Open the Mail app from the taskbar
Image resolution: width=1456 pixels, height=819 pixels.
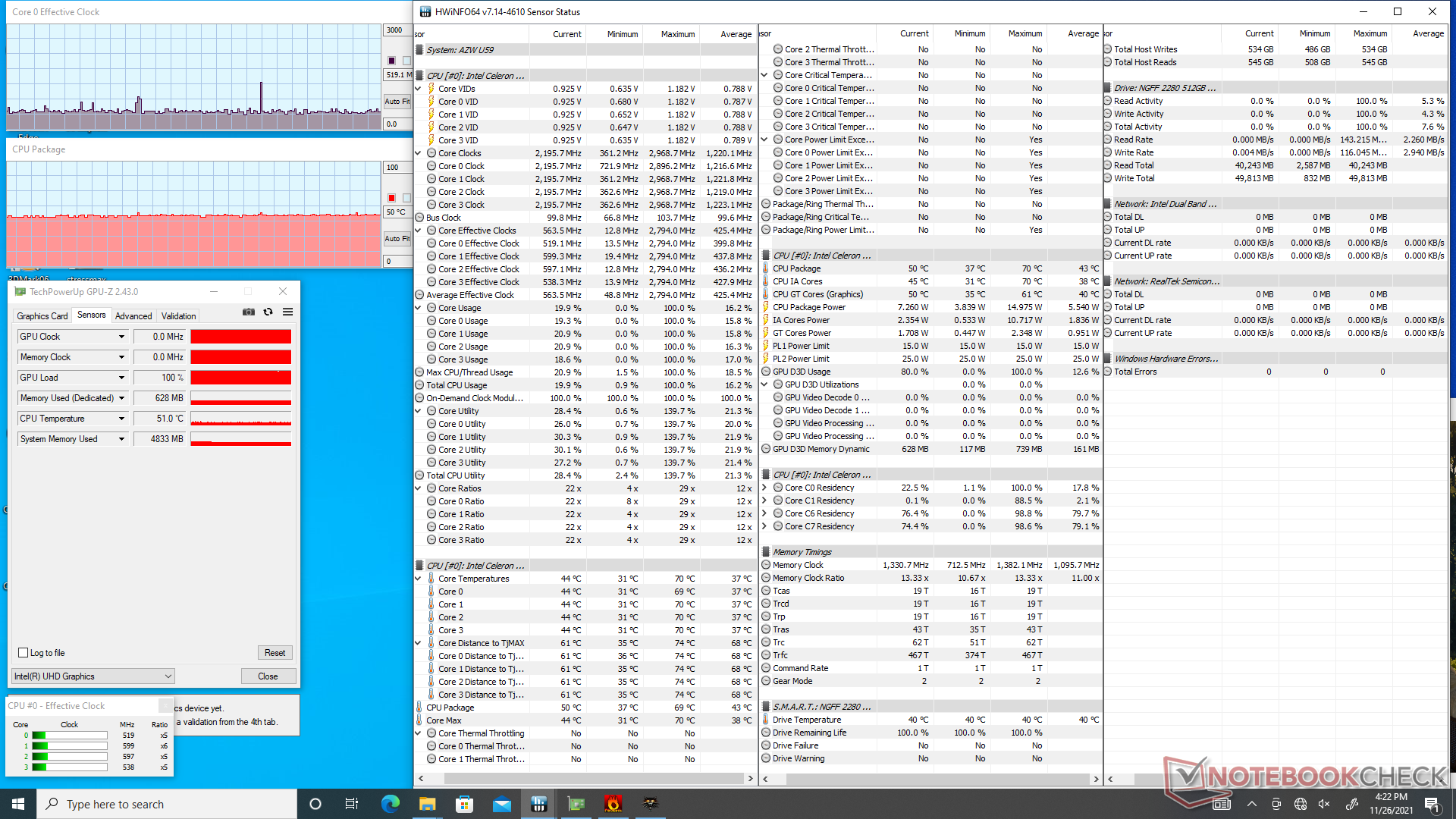501,804
